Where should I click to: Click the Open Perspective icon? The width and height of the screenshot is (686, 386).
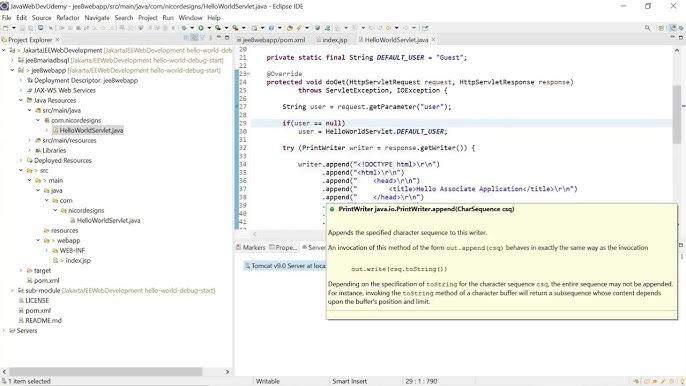[661, 28]
